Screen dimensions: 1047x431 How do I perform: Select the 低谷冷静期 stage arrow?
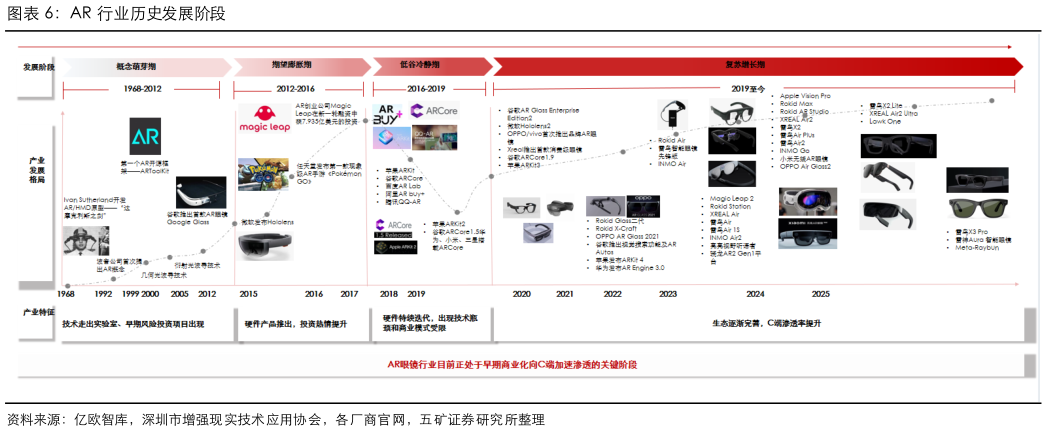click(431, 66)
